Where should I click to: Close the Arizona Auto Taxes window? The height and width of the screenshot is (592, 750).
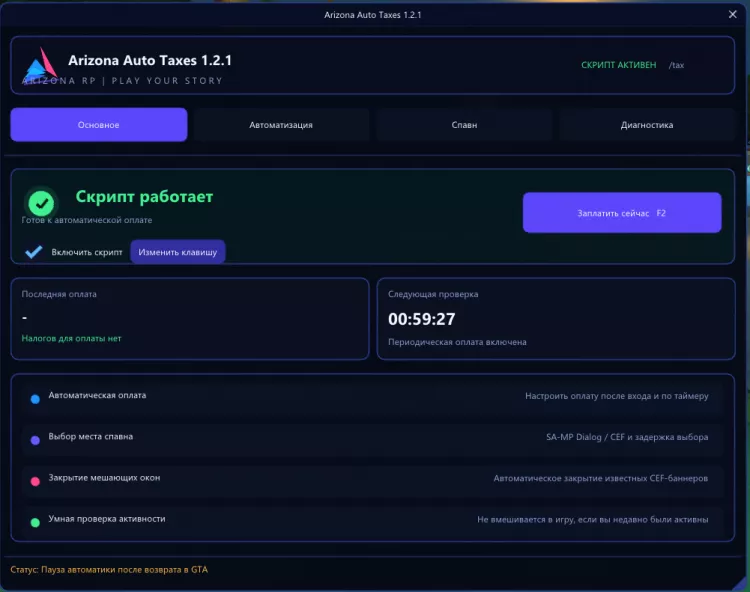[732, 14]
